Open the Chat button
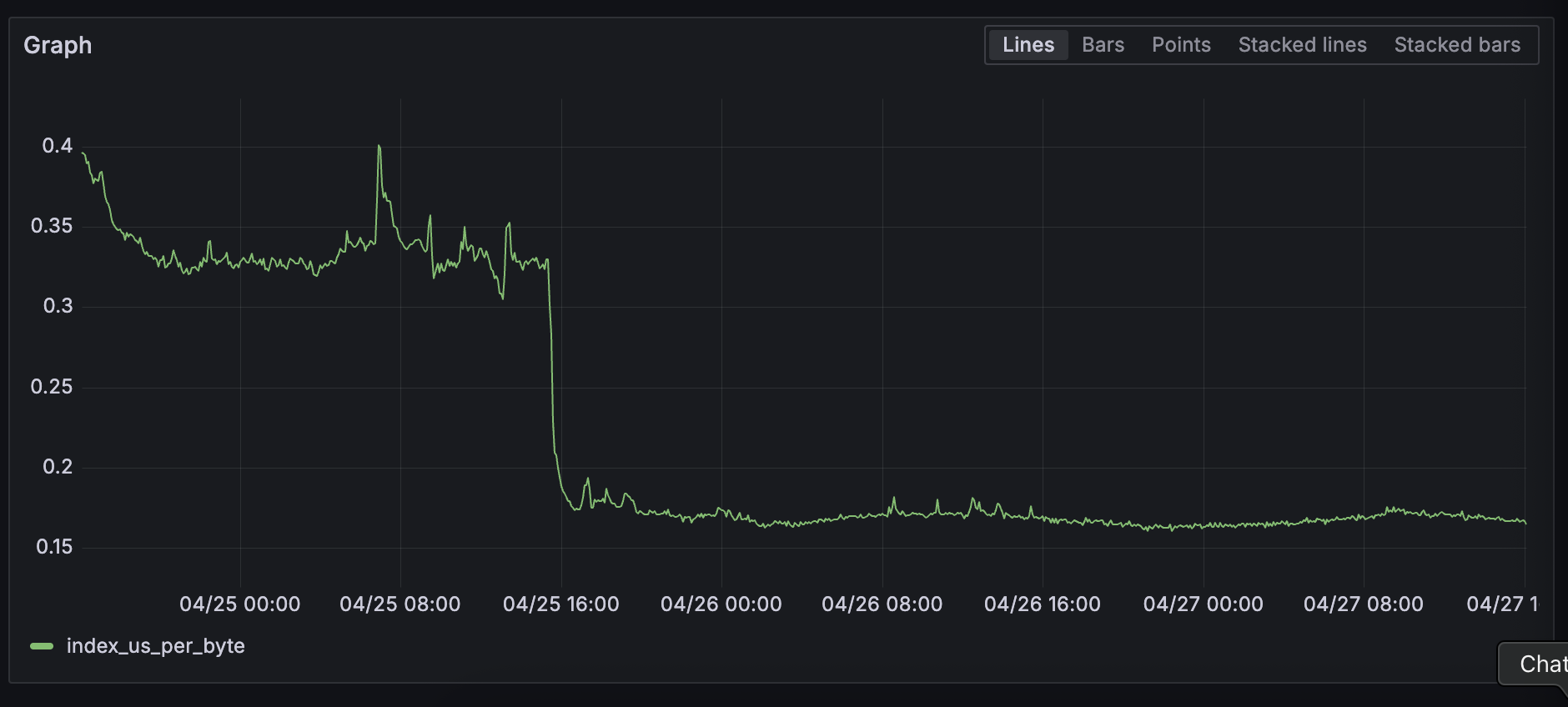 [1535, 664]
